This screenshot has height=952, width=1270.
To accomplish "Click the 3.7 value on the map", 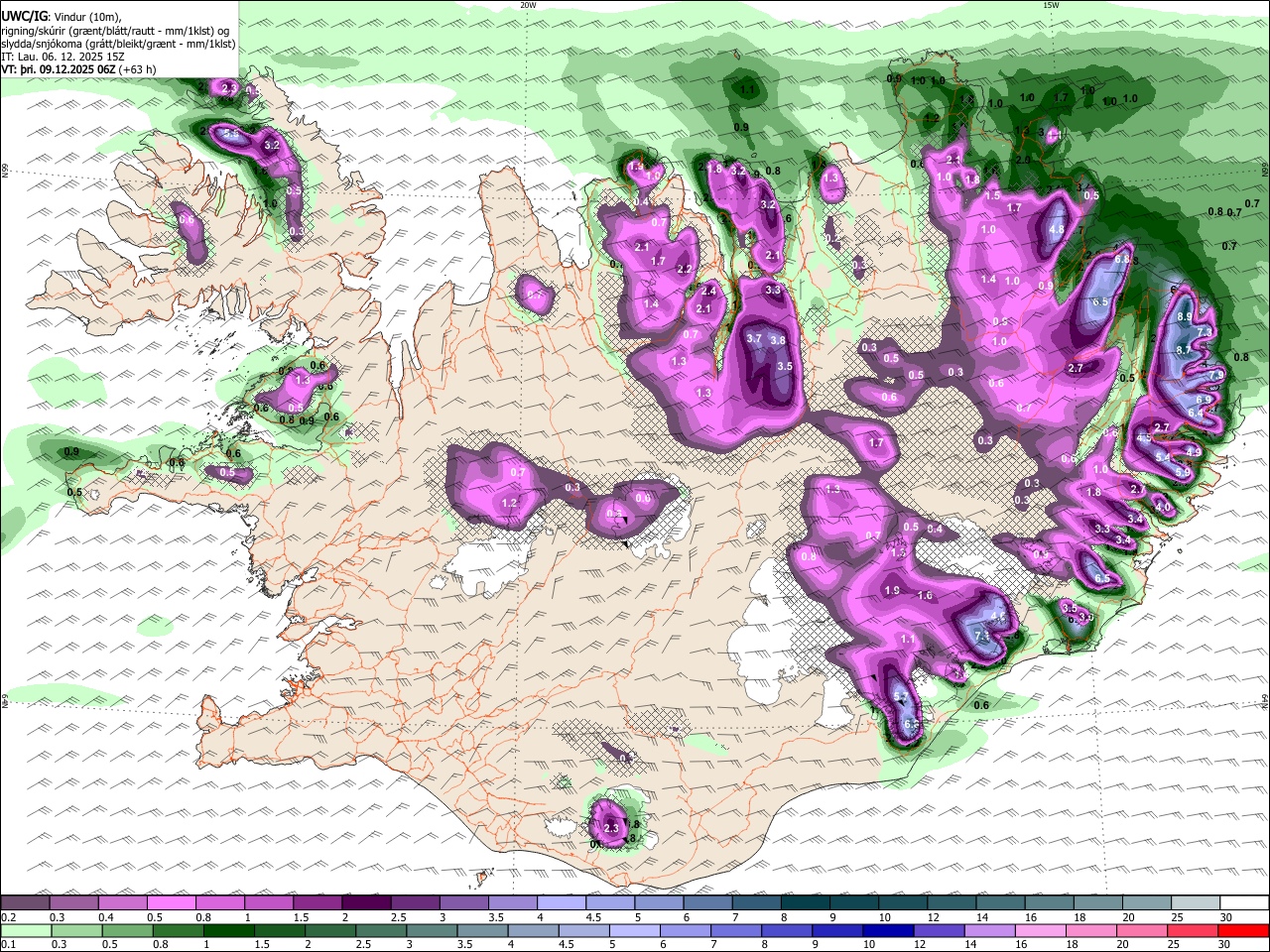I will click(x=753, y=338).
